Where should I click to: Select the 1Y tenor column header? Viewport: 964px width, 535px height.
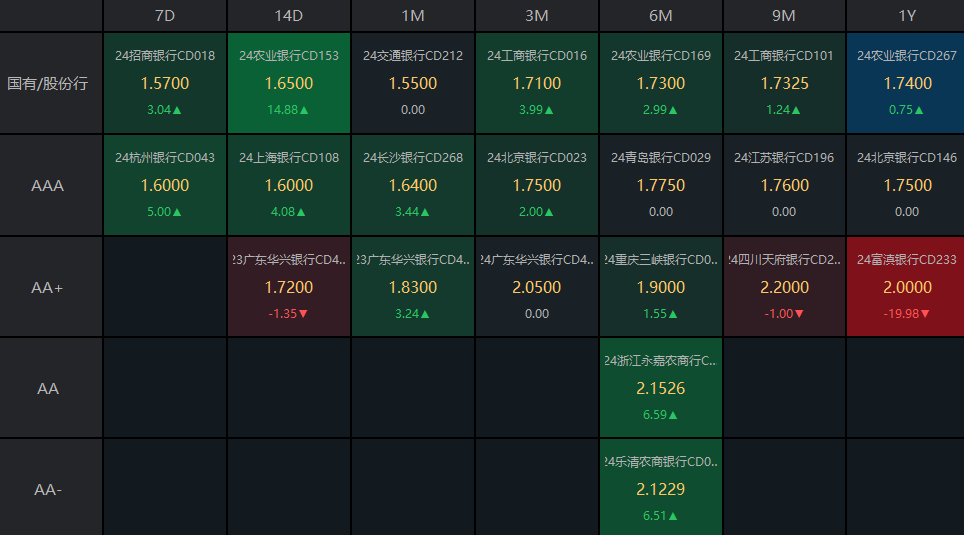coord(906,15)
